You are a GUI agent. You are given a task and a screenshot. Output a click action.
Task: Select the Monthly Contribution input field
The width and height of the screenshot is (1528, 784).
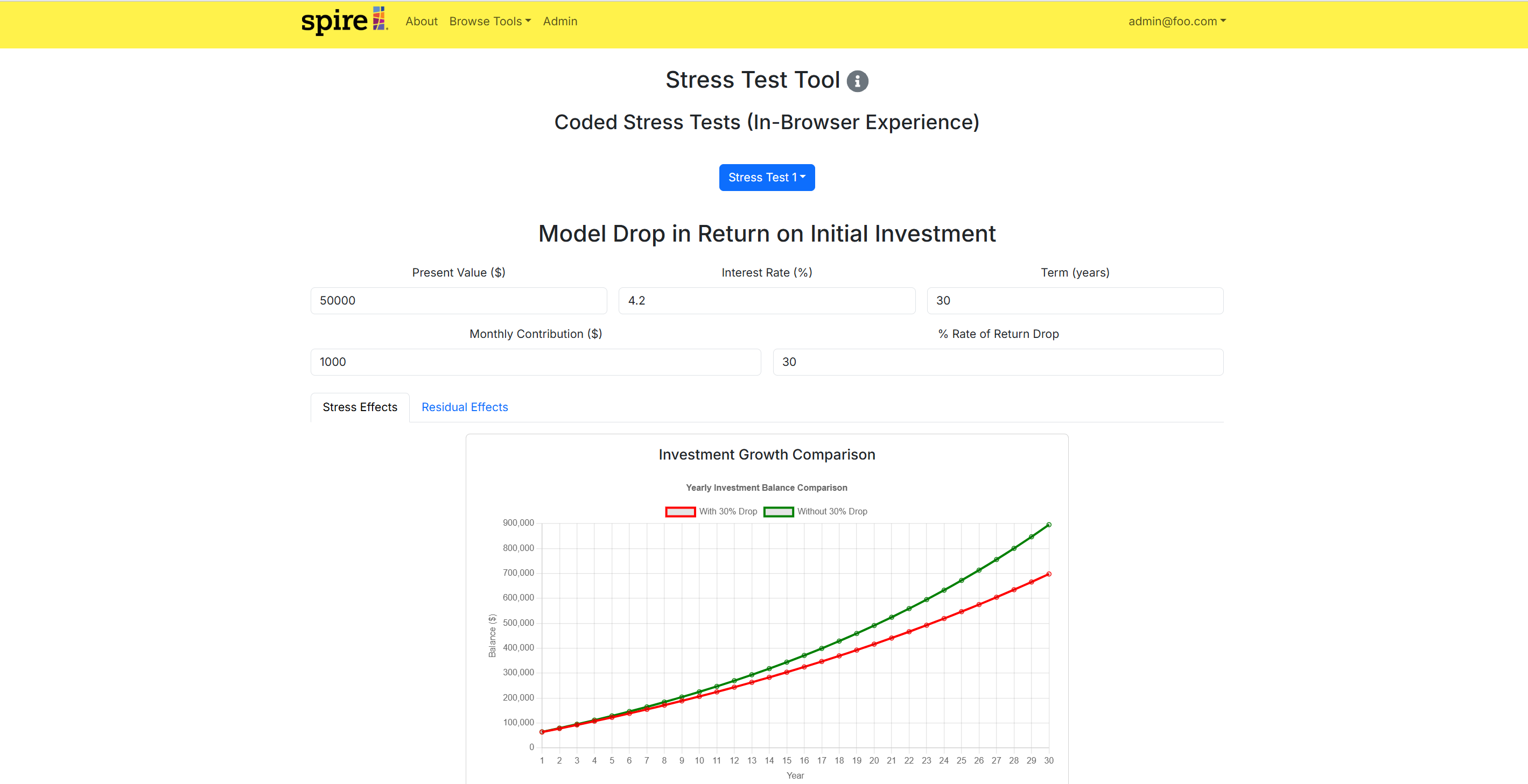click(x=535, y=362)
